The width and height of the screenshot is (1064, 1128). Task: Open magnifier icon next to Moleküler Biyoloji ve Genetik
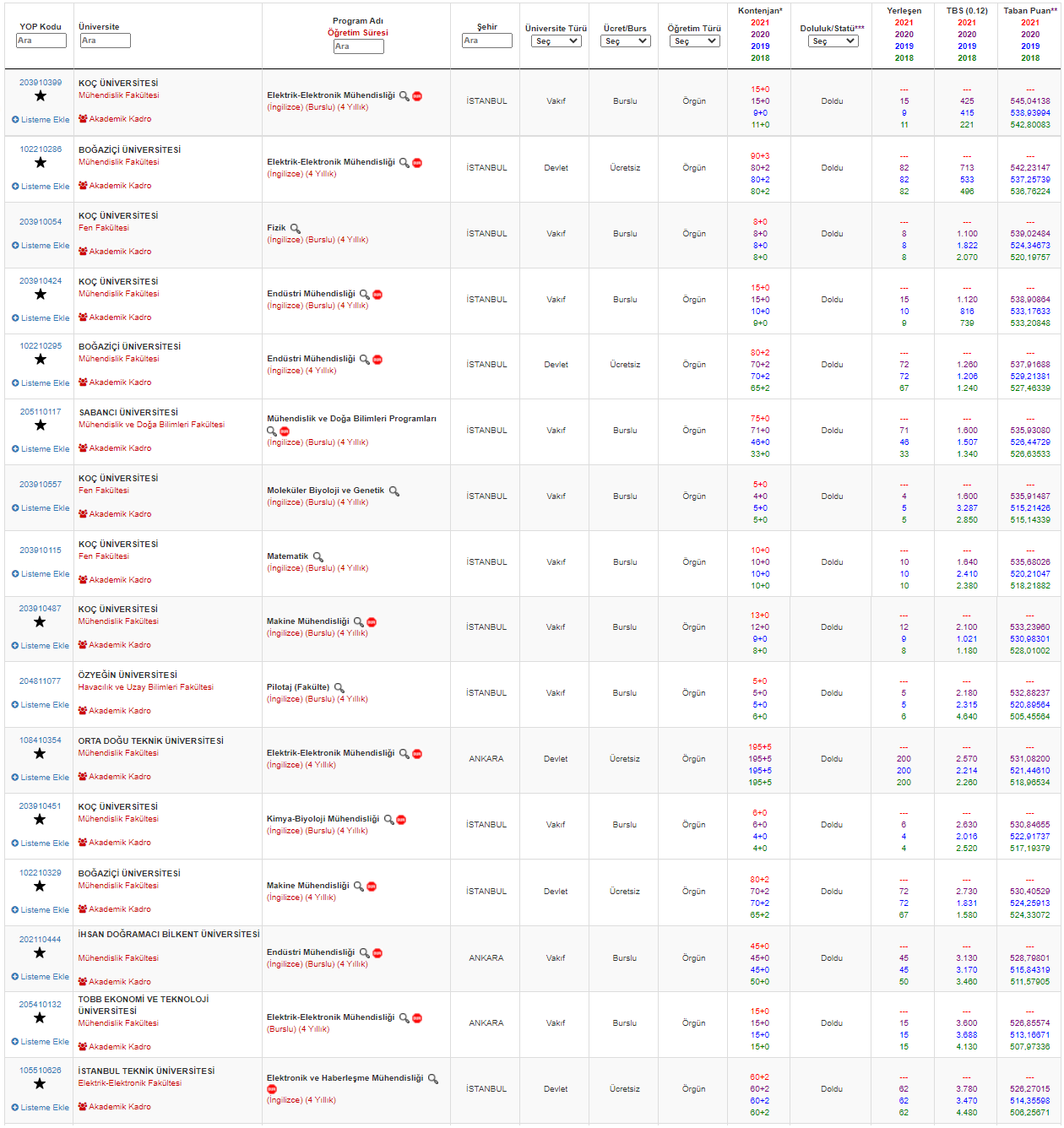click(x=394, y=491)
